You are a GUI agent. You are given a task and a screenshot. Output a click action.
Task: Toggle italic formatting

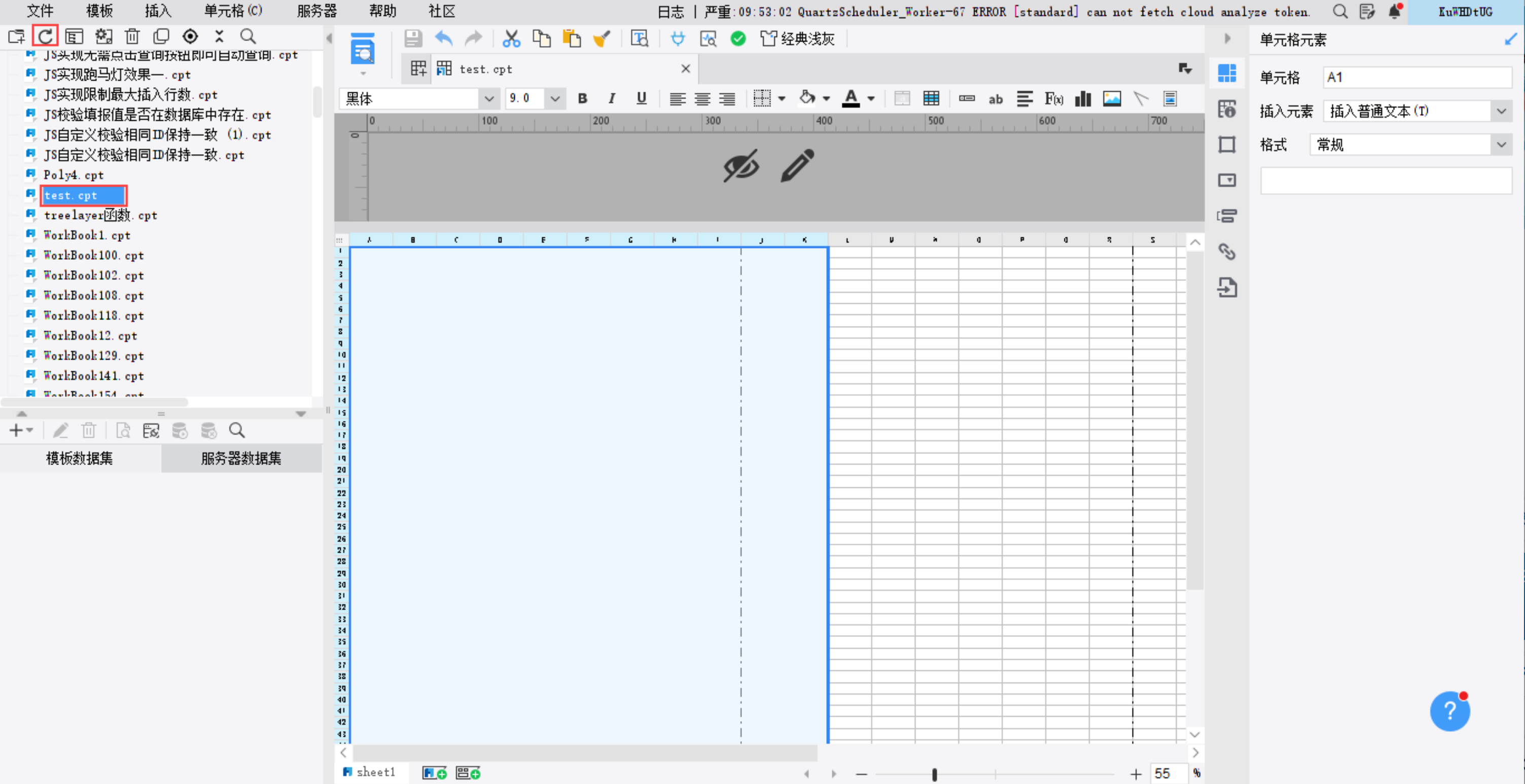pyautogui.click(x=612, y=99)
